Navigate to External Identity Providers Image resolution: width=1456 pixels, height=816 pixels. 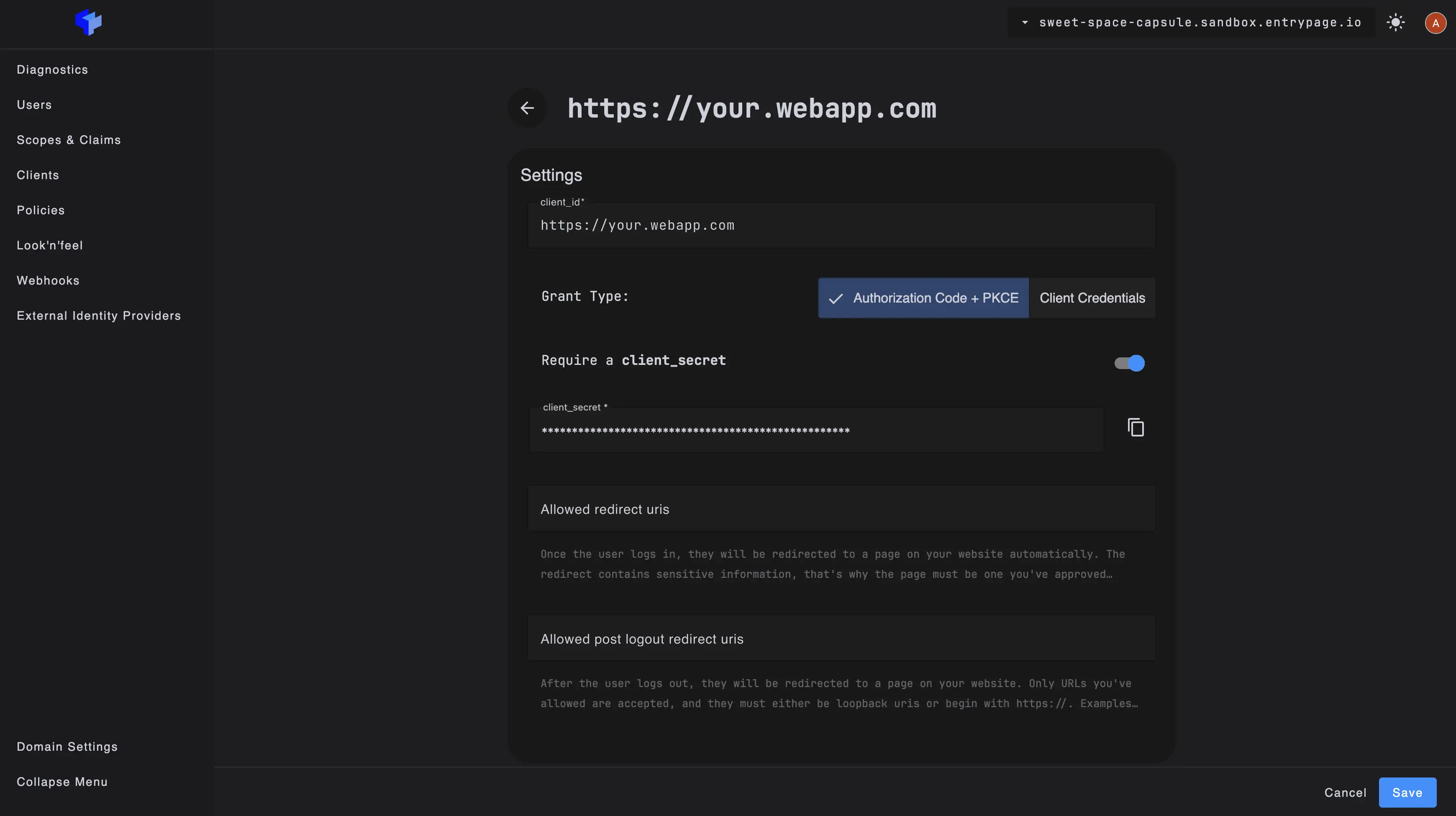tap(98, 316)
